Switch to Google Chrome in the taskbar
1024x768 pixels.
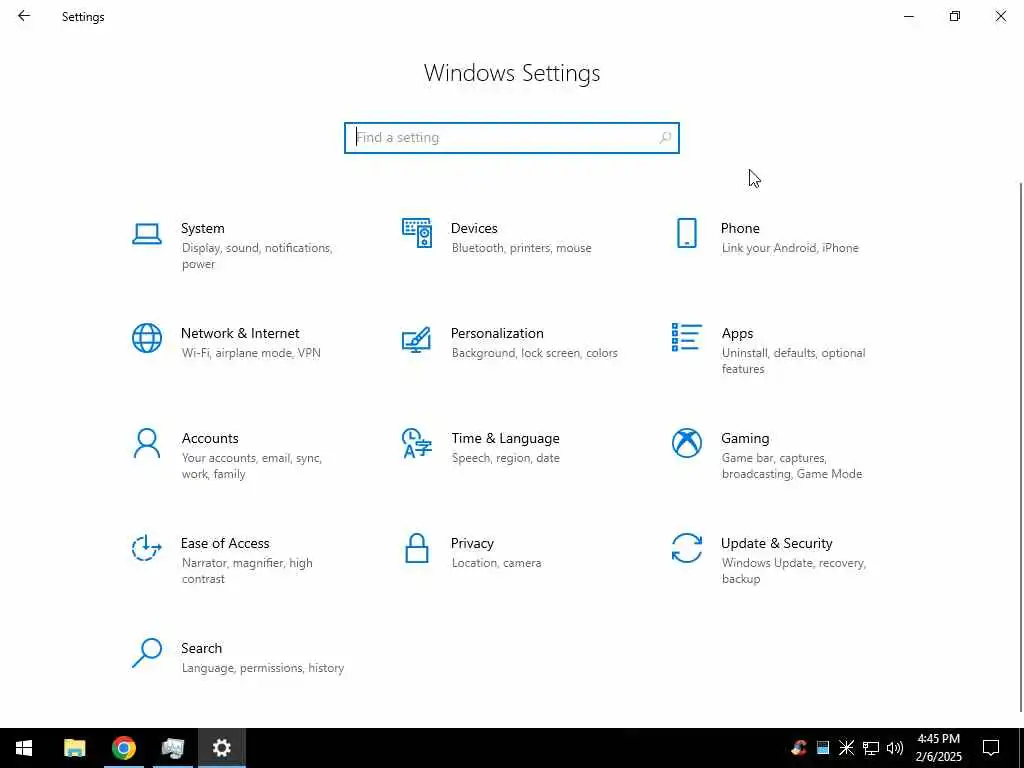(x=123, y=748)
